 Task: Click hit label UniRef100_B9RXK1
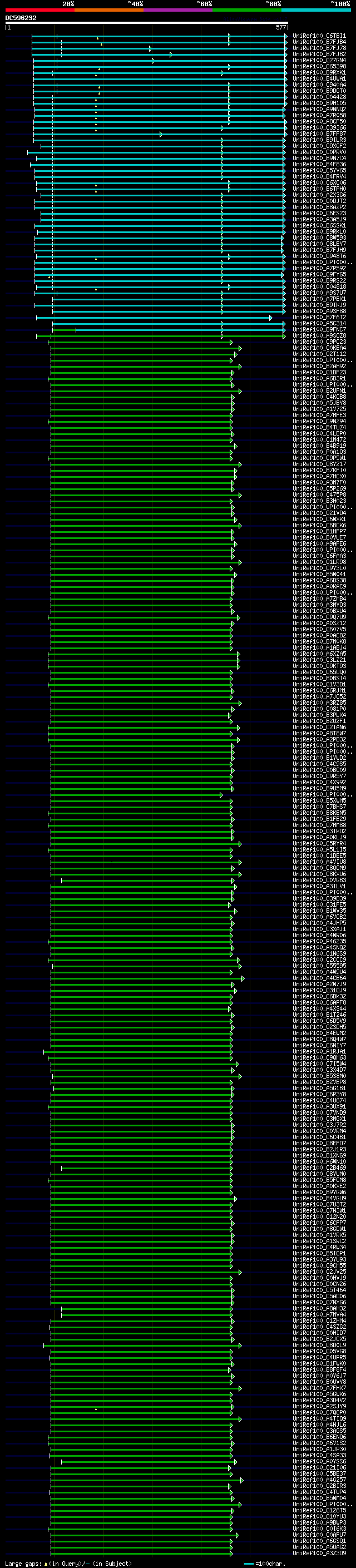coord(319,72)
